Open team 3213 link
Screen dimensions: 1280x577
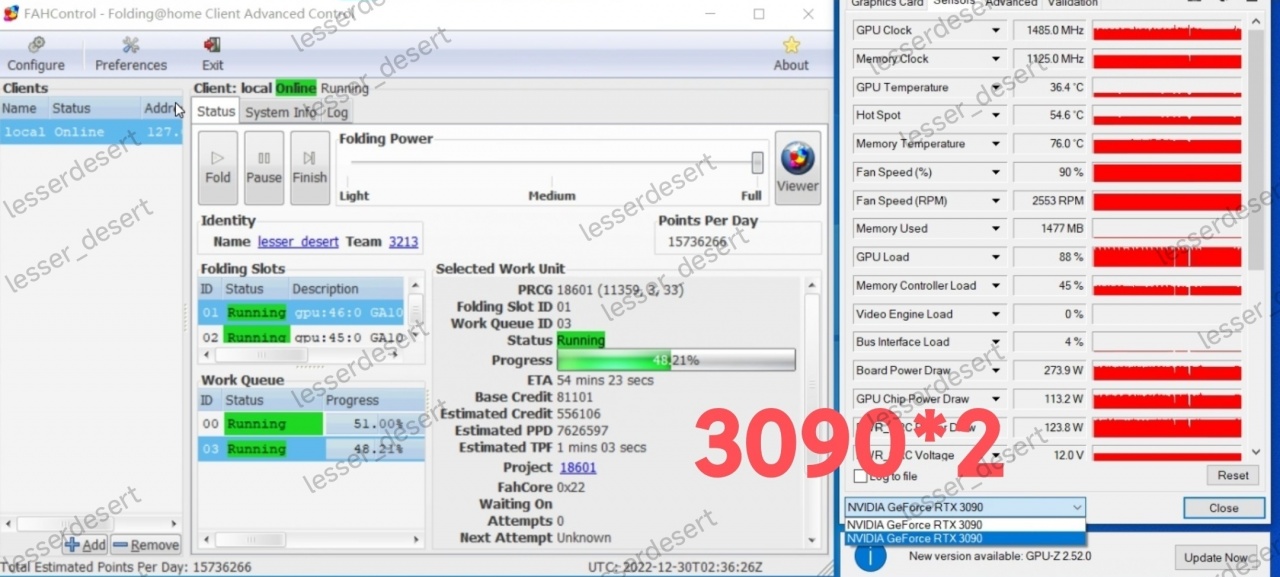click(403, 241)
